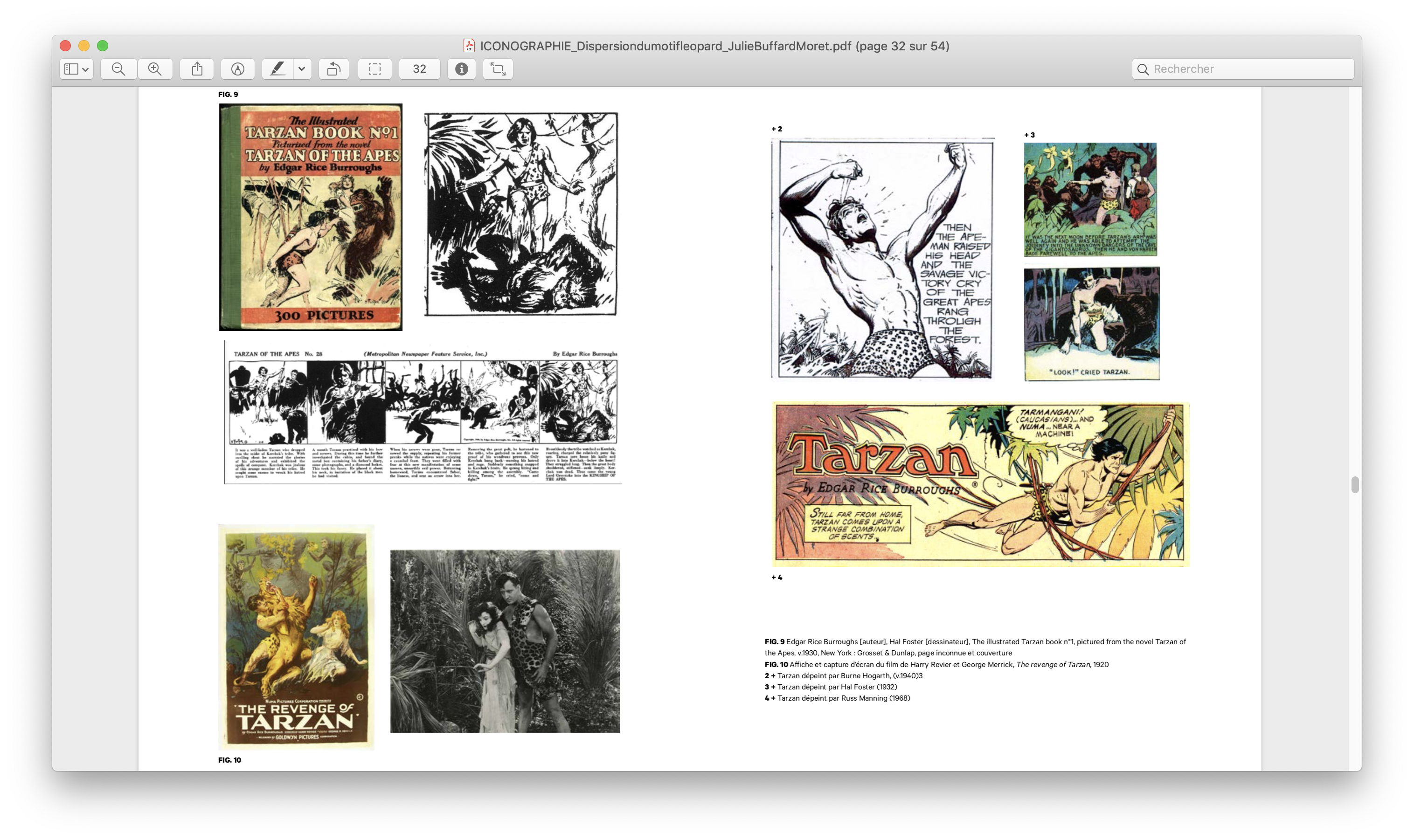Click the Hal Foster color apes panel

[x=1091, y=199]
